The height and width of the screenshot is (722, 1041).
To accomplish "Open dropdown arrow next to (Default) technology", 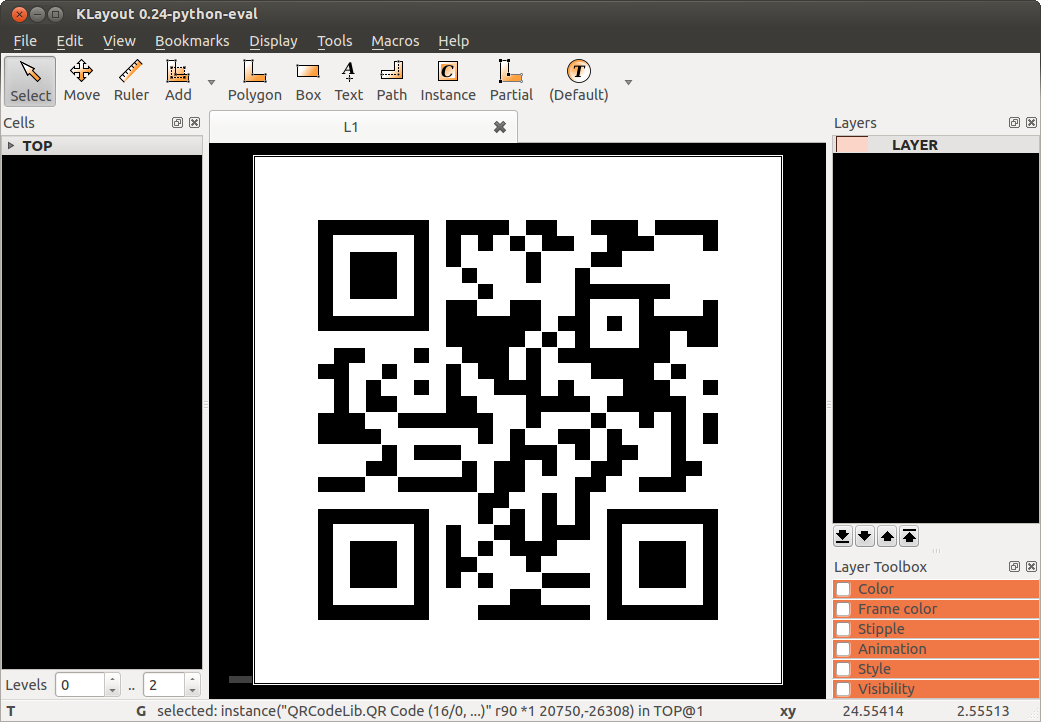I will point(628,82).
